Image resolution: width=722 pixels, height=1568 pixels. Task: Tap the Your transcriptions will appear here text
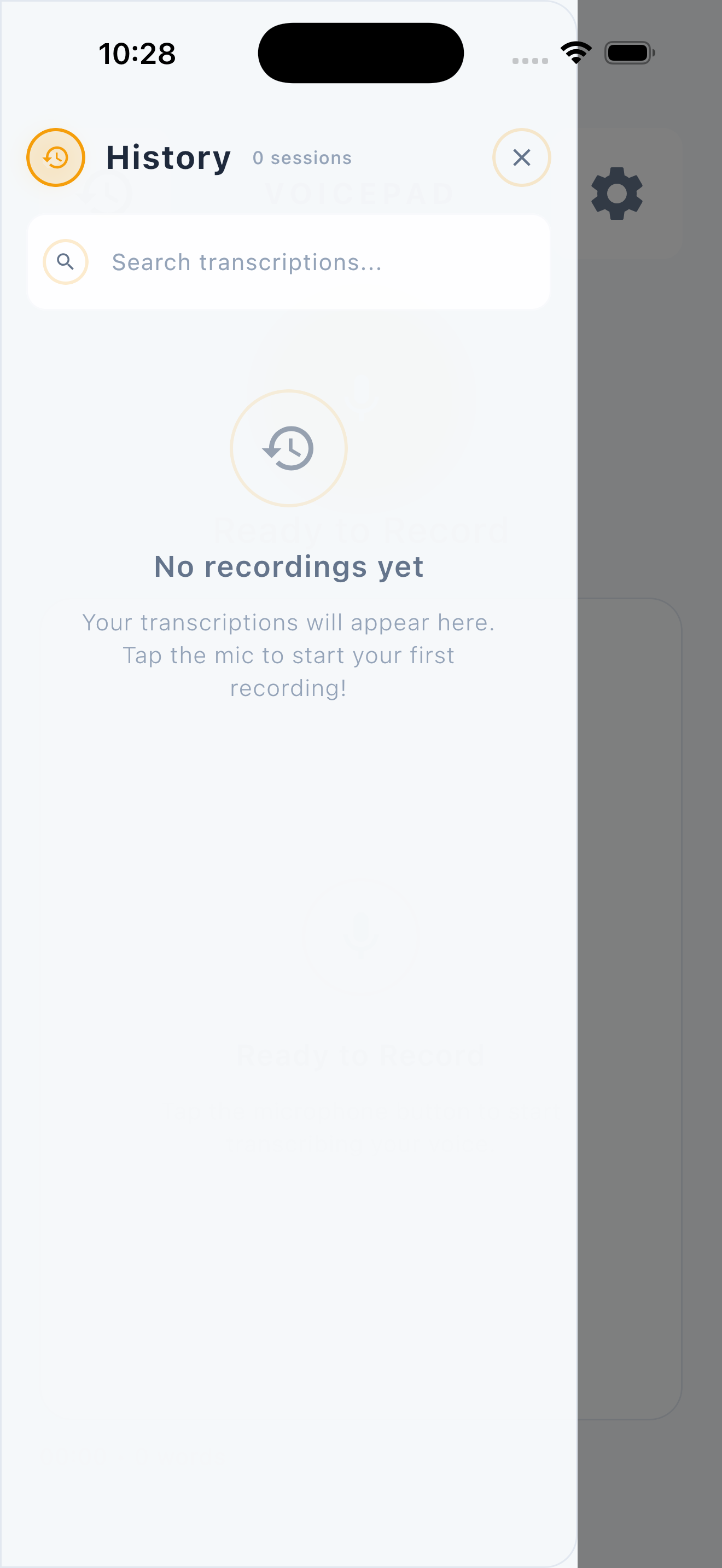(289, 623)
